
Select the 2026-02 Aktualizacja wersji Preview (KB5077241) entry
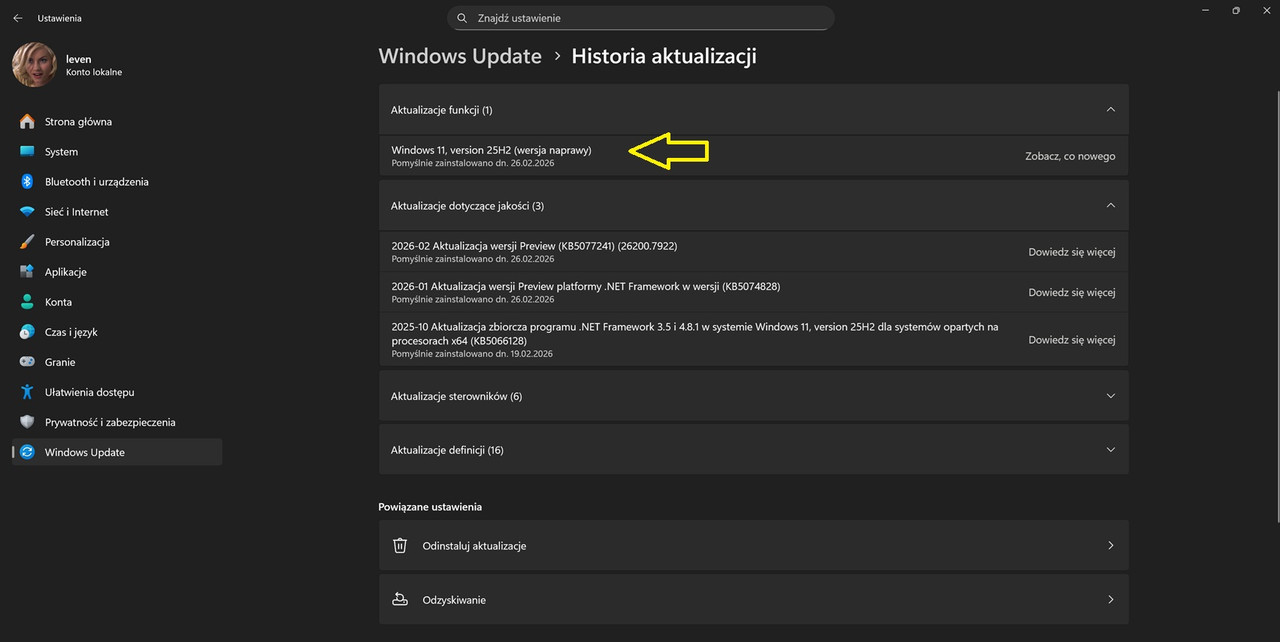(754, 252)
